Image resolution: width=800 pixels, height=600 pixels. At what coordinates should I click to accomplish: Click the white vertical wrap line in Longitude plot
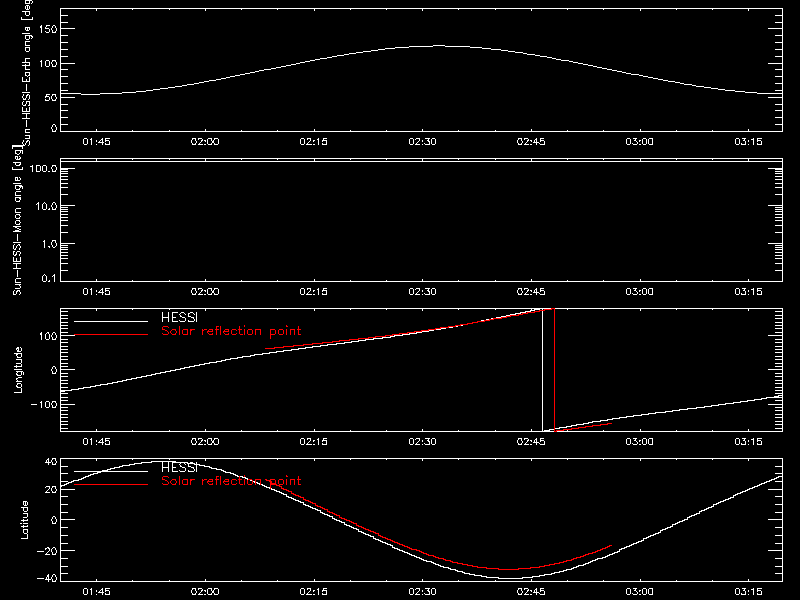coord(542,370)
